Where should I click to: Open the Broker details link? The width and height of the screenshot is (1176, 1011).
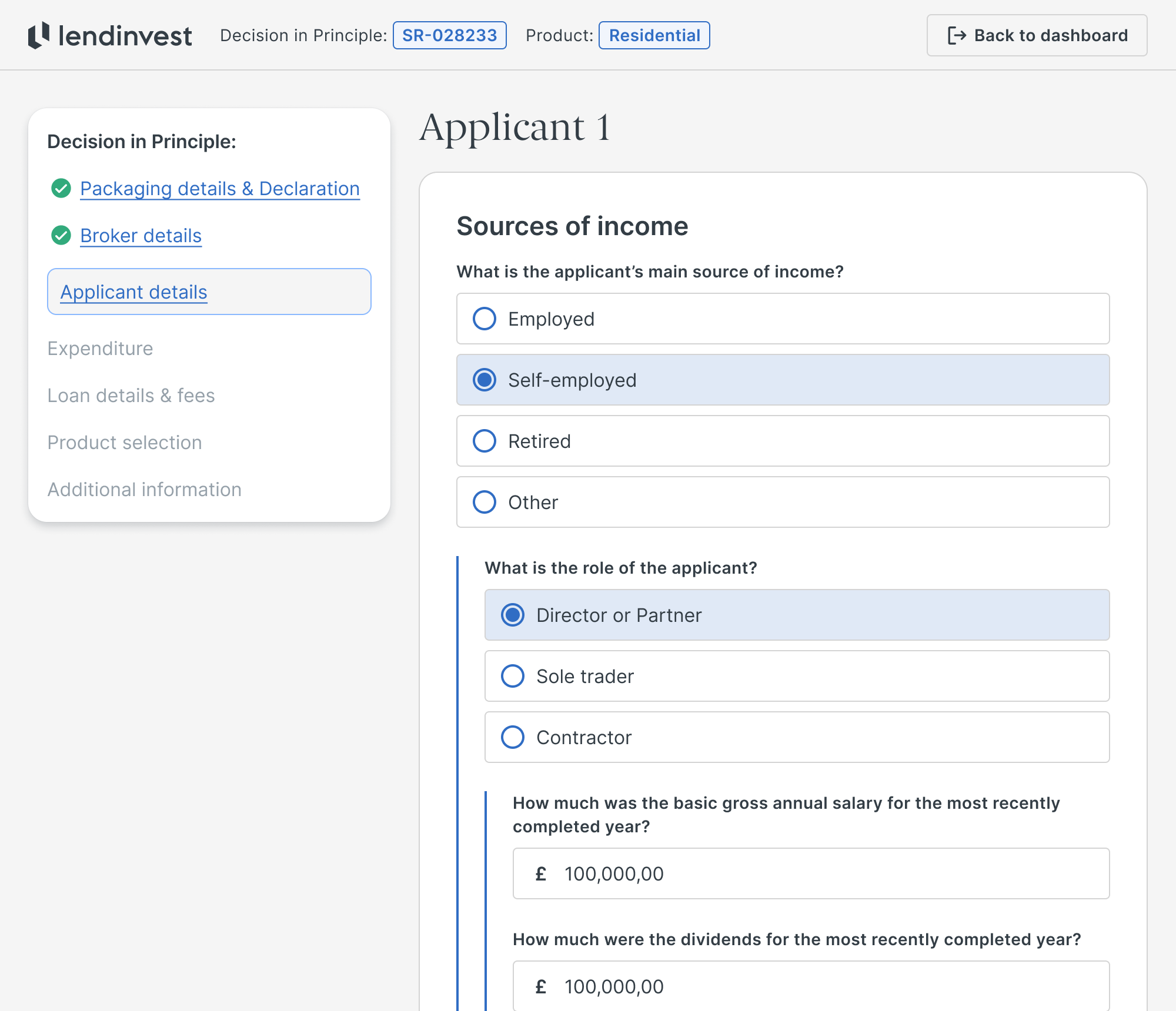[141, 236]
